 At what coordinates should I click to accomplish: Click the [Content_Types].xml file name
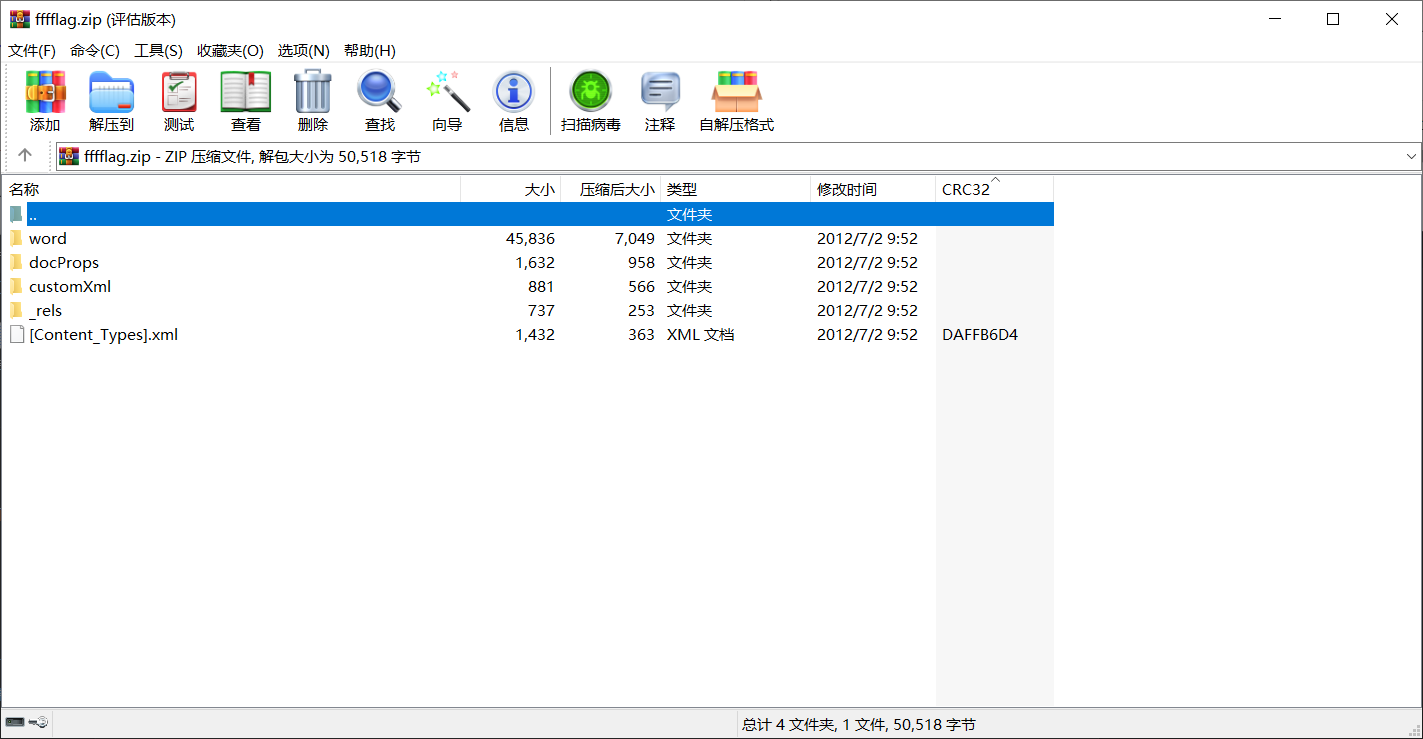coord(104,334)
